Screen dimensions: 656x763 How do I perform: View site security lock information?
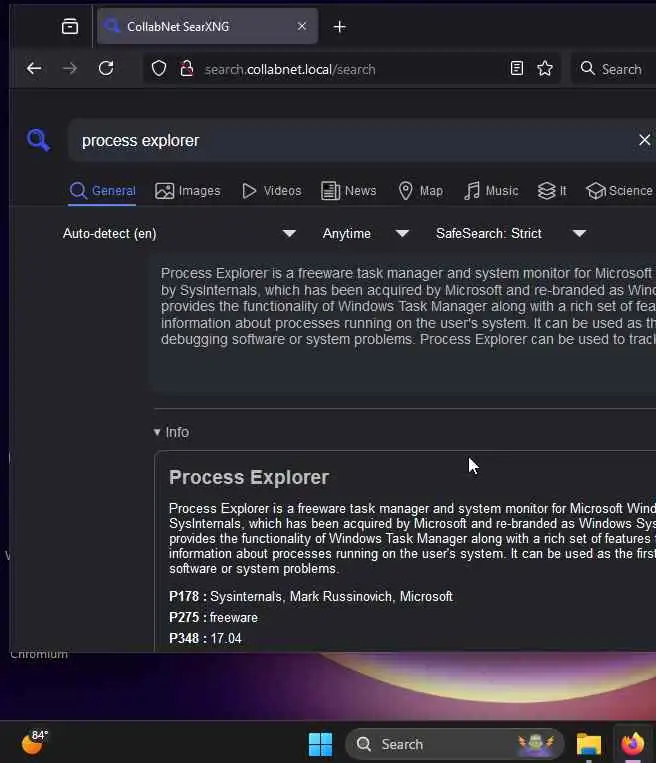[x=186, y=69]
